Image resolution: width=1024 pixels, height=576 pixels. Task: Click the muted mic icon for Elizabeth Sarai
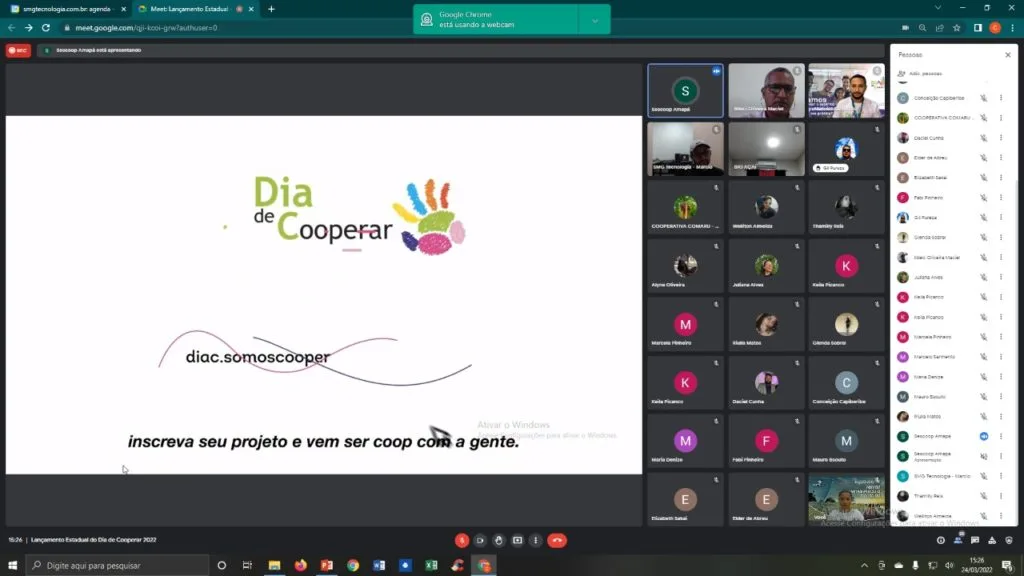(984, 178)
